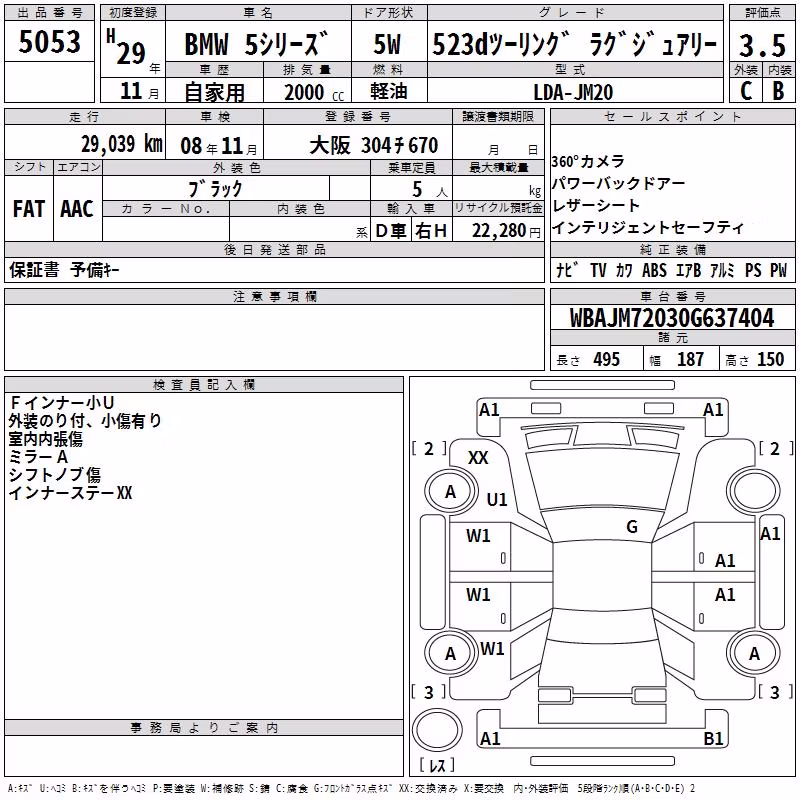Click the seating capacity 5人

430,189
